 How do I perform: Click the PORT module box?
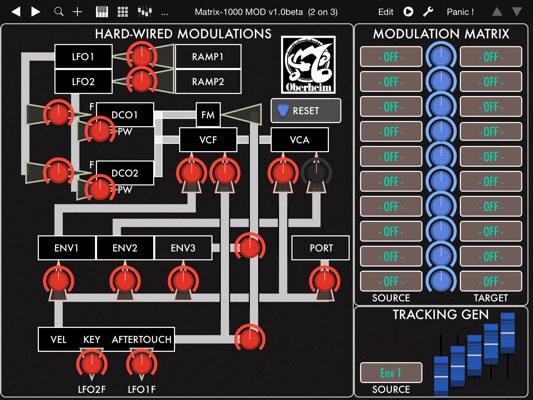[x=321, y=248]
